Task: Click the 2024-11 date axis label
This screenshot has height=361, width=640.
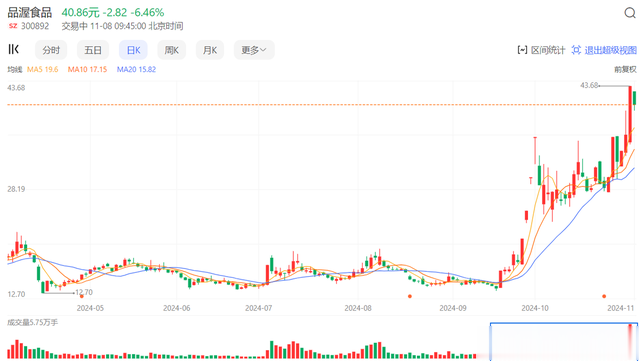Action: [x=621, y=308]
